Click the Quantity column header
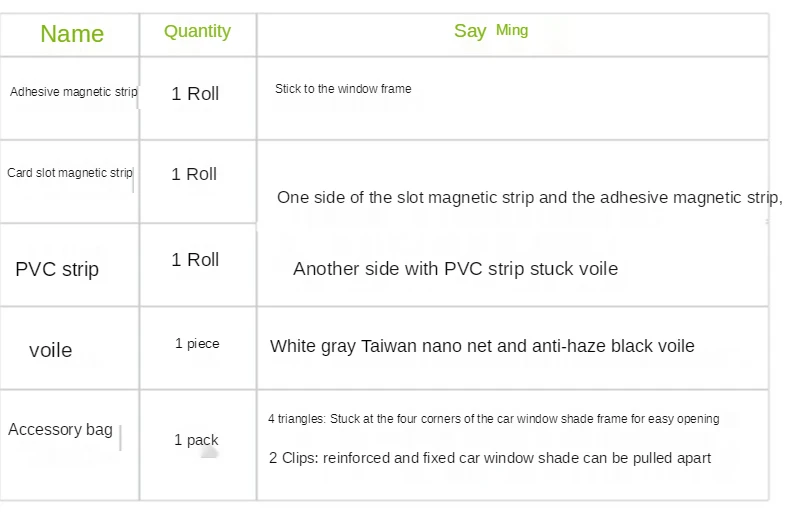789x517 pixels. pos(197,31)
